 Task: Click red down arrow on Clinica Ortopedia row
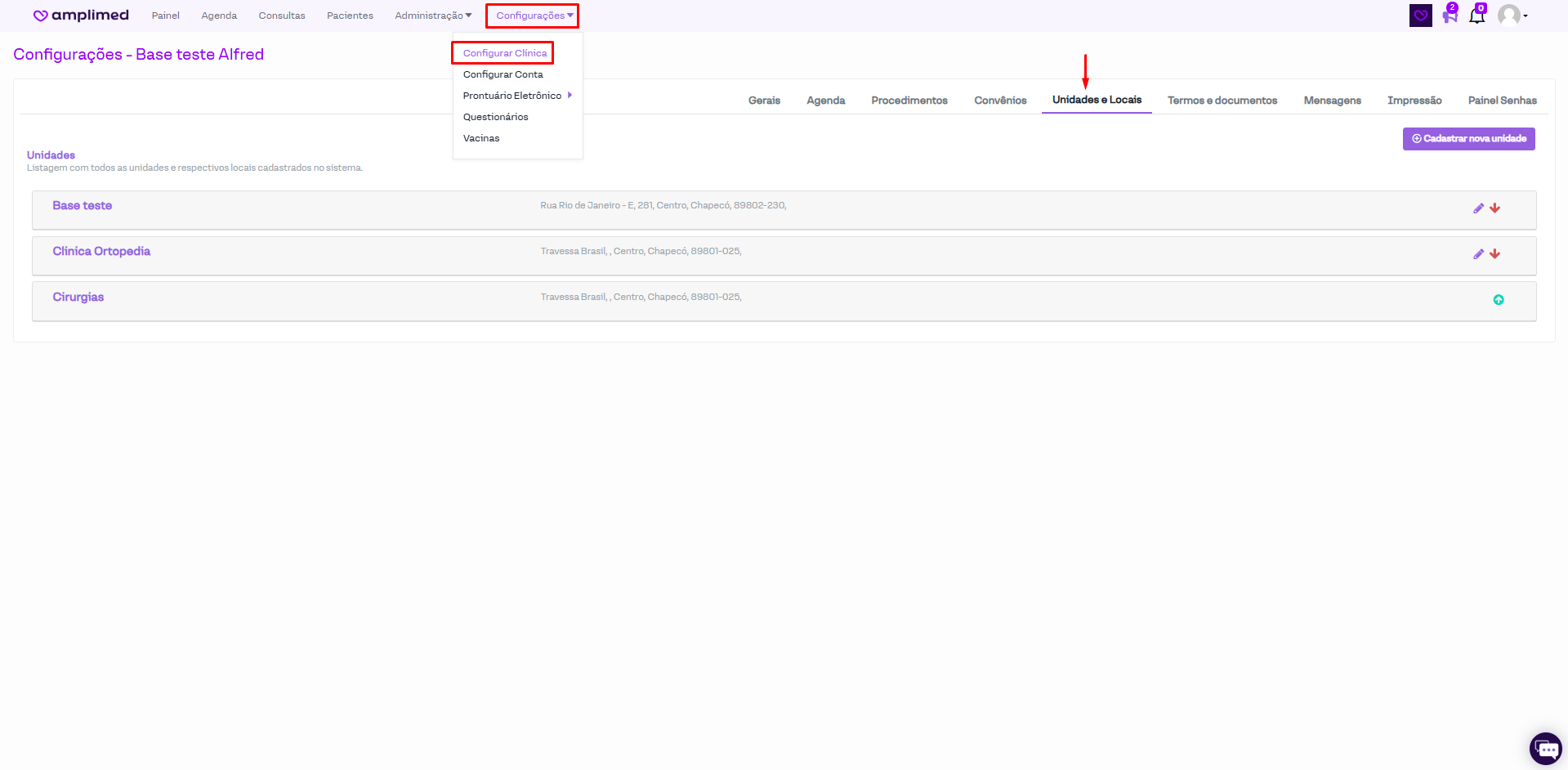click(x=1494, y=254)
